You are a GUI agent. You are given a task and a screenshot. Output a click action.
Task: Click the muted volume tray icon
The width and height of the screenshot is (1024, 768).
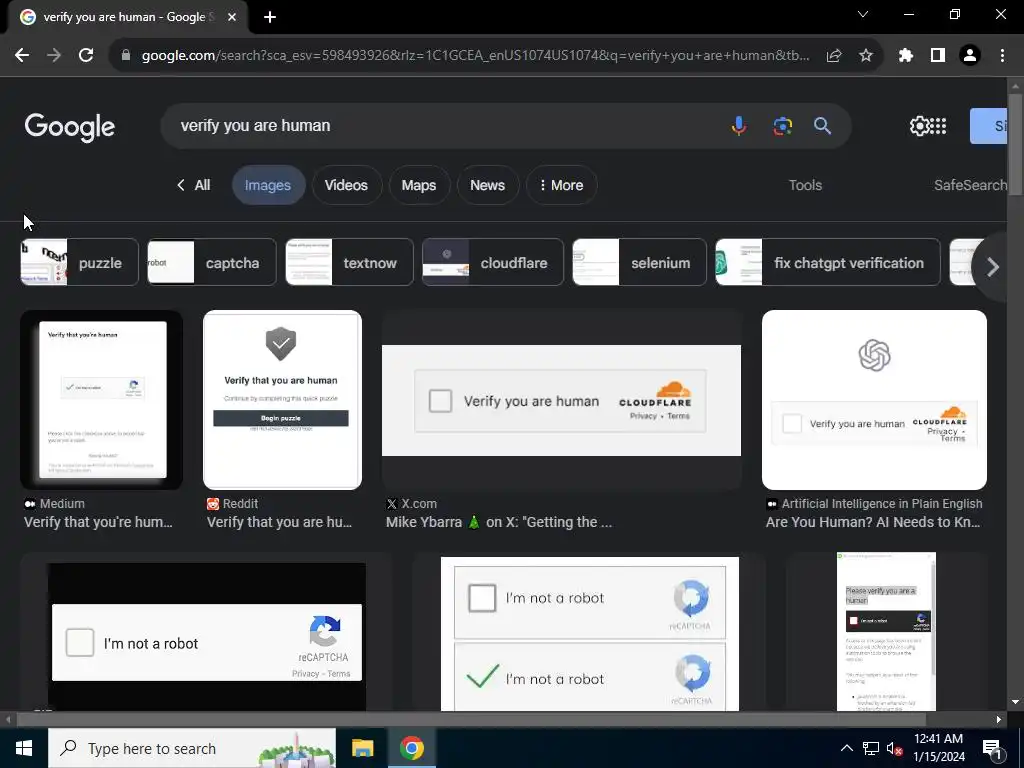(894, 748)
